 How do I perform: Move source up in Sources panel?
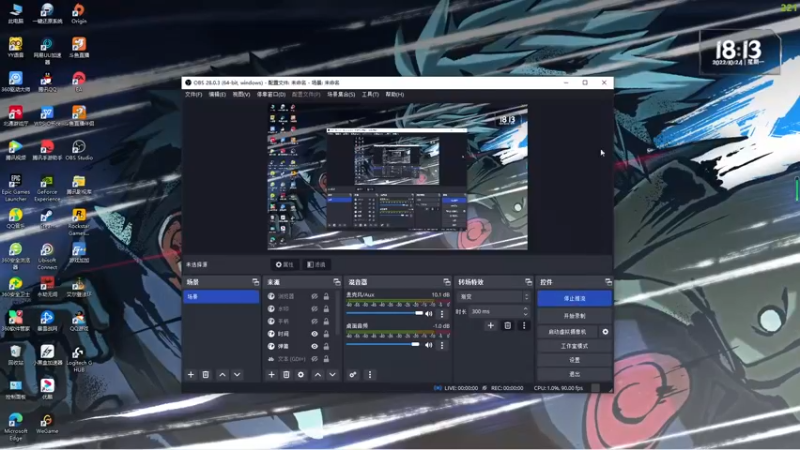point(318,374)
